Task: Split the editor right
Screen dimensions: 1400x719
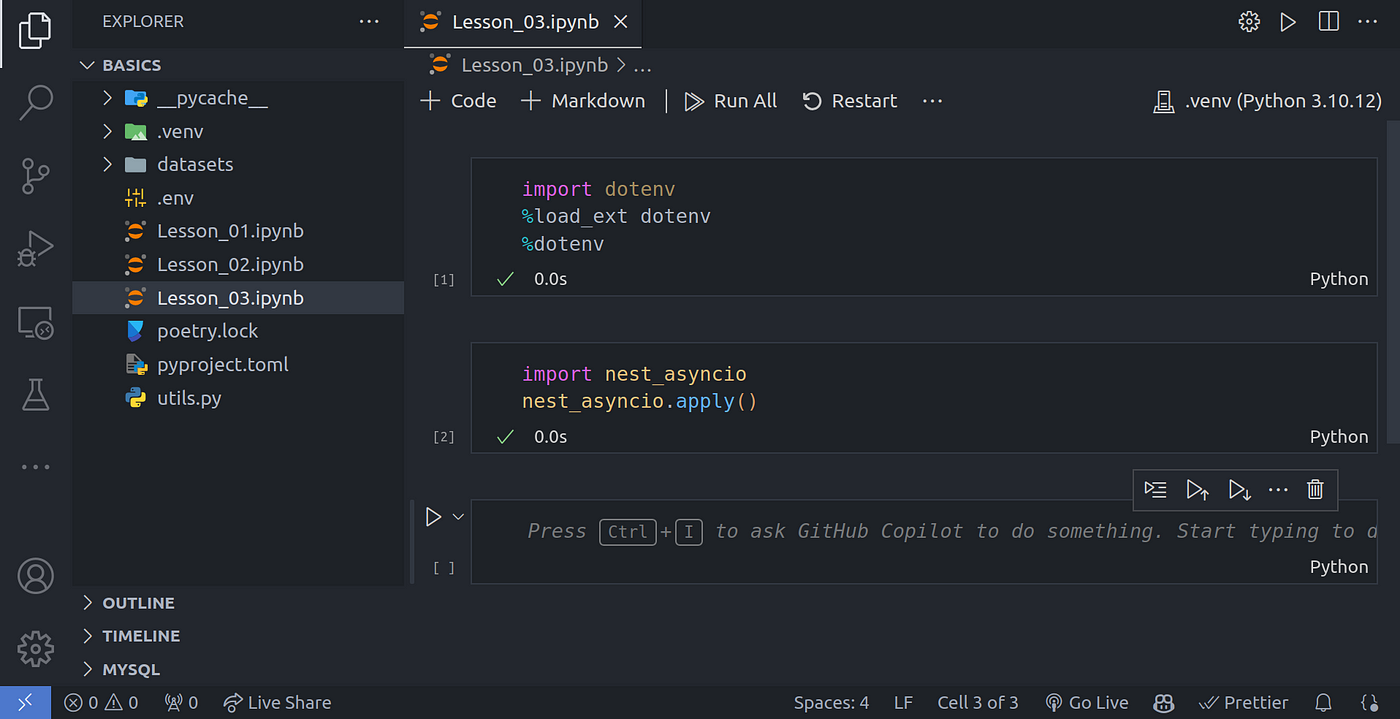Action: pyautogui.click(x=1328, y=21)
